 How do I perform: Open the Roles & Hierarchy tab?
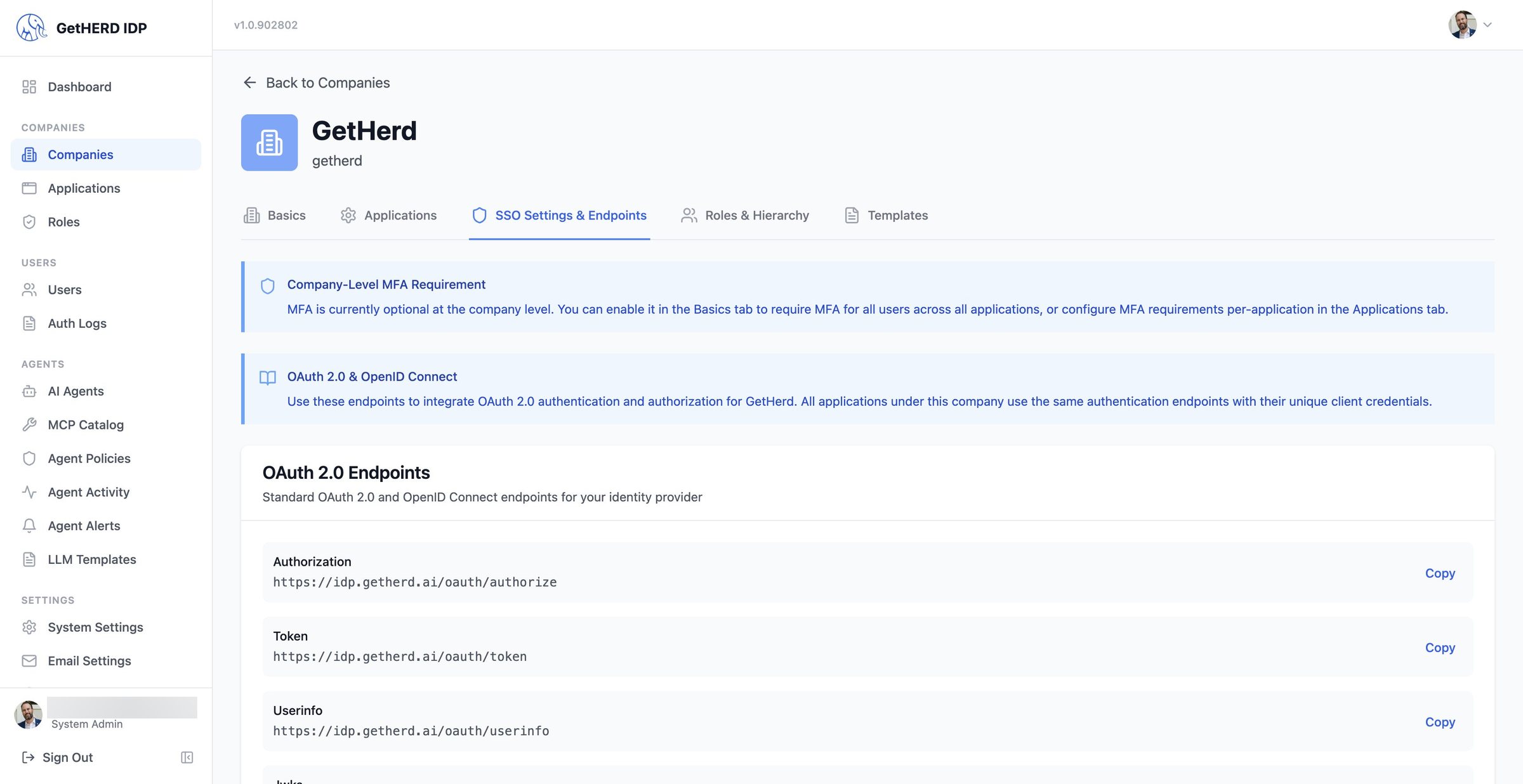coord(745,216)
